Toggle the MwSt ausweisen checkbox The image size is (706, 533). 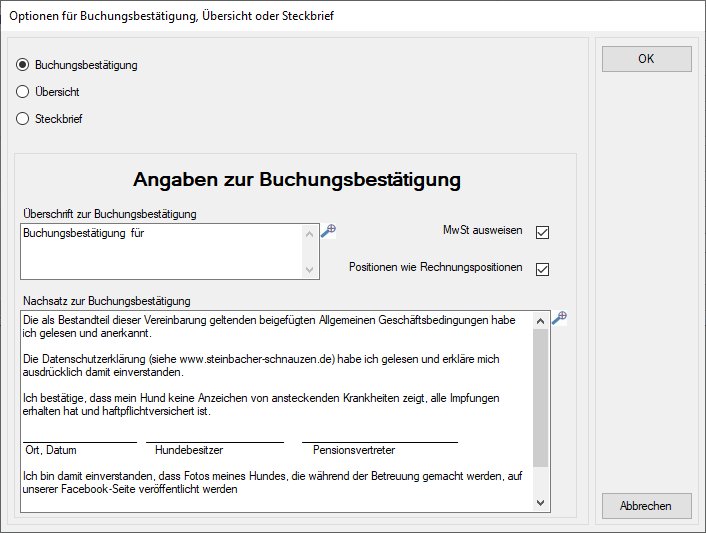(543, 232)
